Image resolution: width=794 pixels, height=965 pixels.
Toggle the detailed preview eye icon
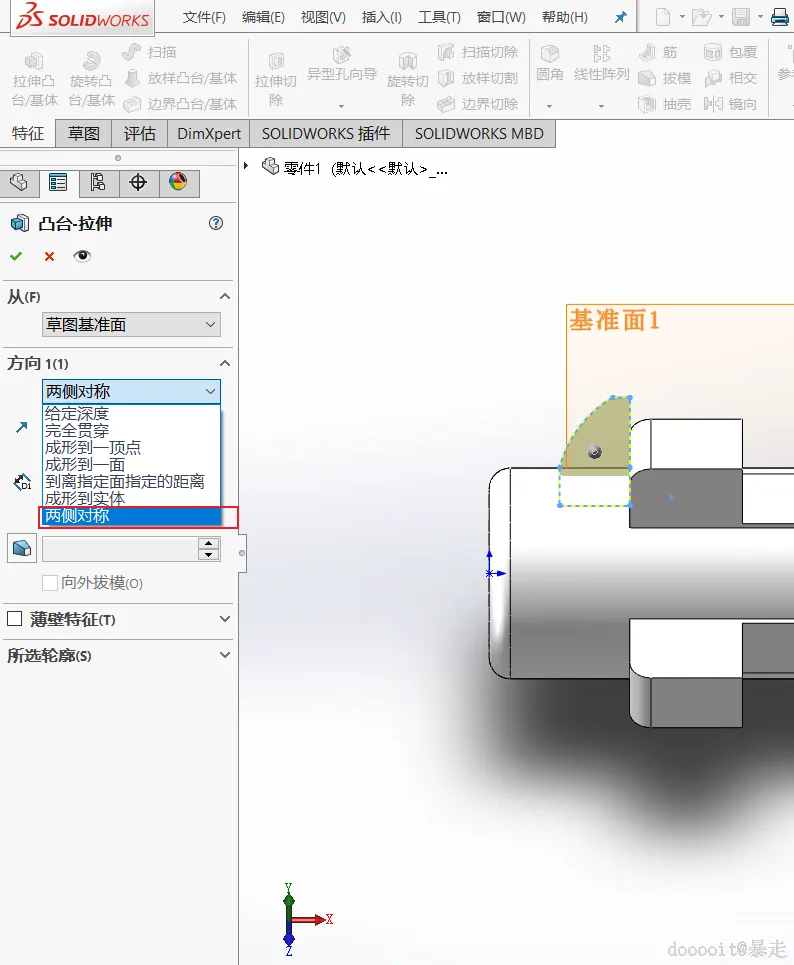82,256
